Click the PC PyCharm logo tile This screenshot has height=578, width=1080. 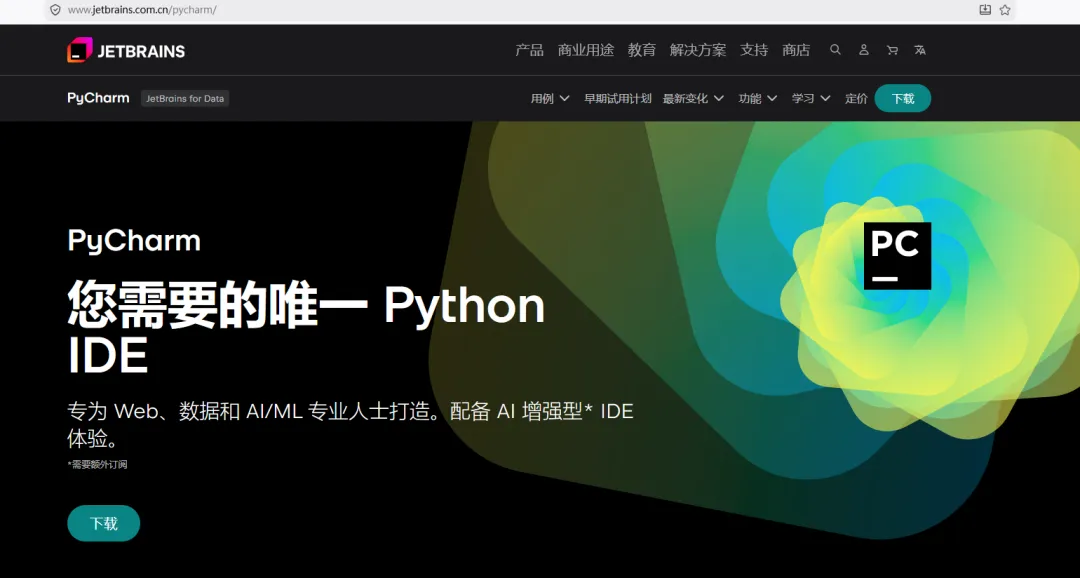click(x=897, y=256)
